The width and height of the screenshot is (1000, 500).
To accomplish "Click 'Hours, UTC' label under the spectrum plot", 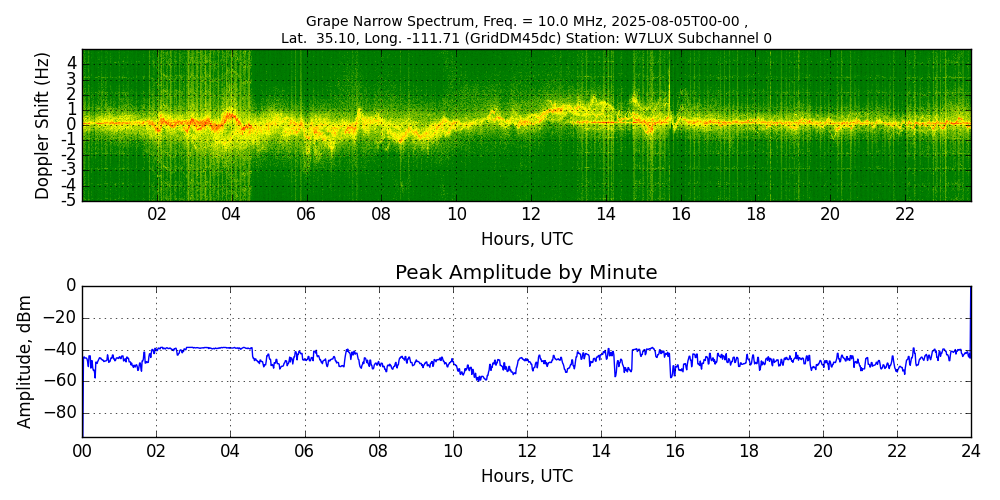I will pyautogui.click(x=527, y=240).
